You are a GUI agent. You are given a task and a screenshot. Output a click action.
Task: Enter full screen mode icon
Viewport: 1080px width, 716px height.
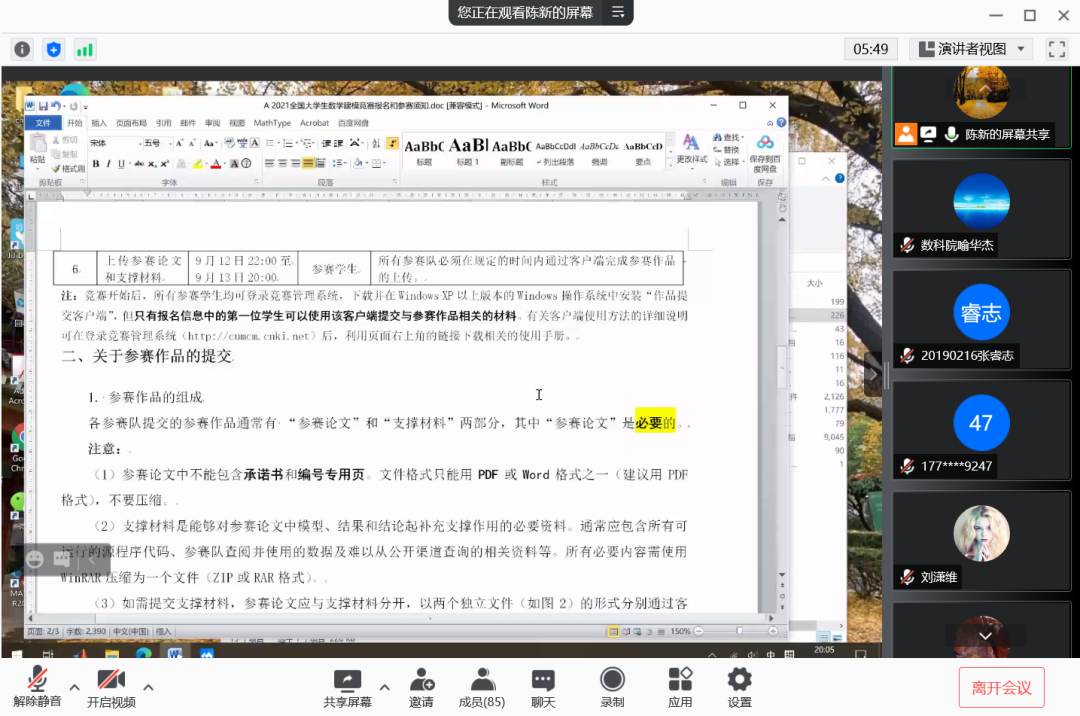[x=1056, y=49]
